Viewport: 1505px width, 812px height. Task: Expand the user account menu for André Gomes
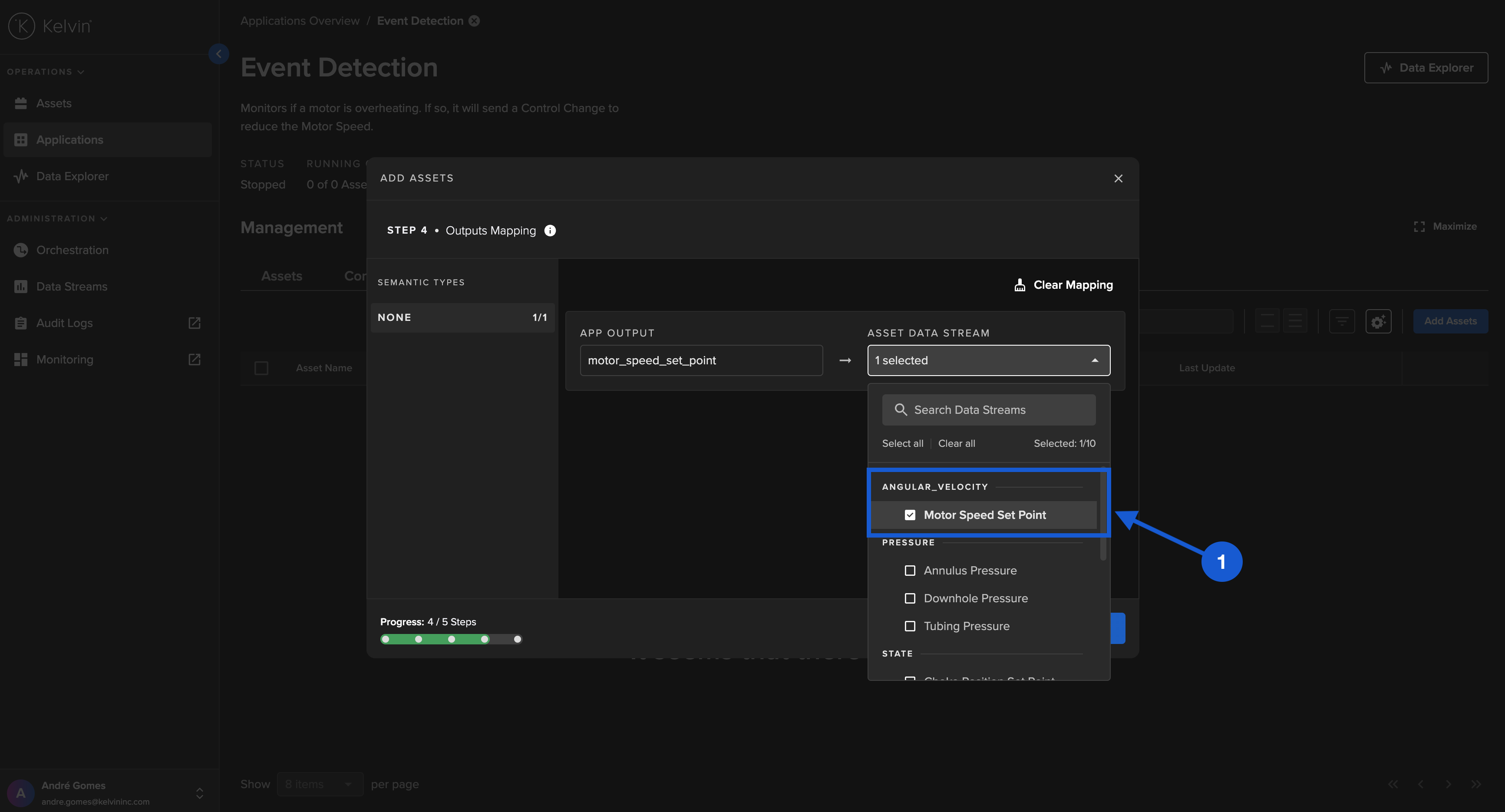[199, 793]
